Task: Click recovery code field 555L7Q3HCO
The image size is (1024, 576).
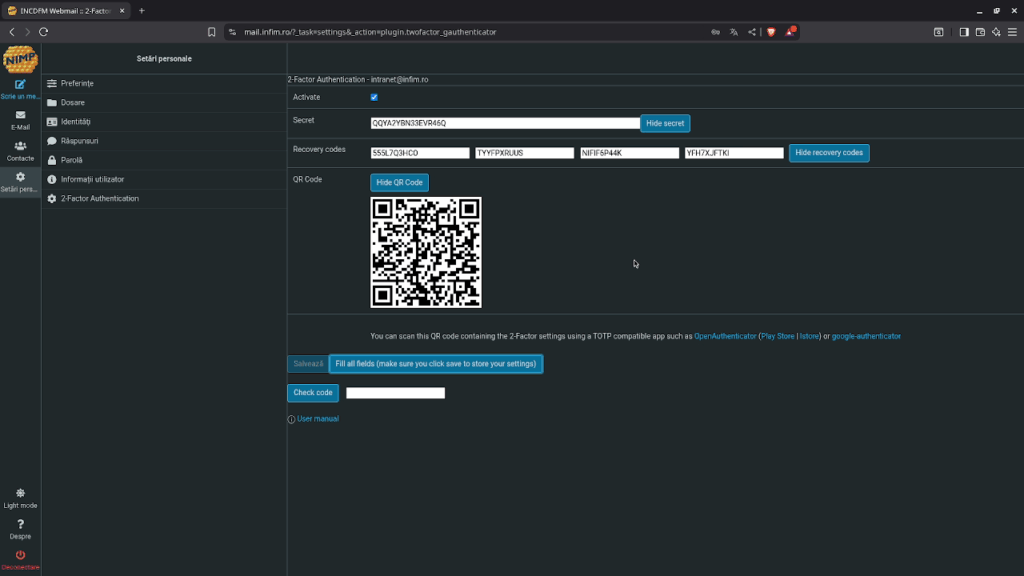Action: [420, 153]
